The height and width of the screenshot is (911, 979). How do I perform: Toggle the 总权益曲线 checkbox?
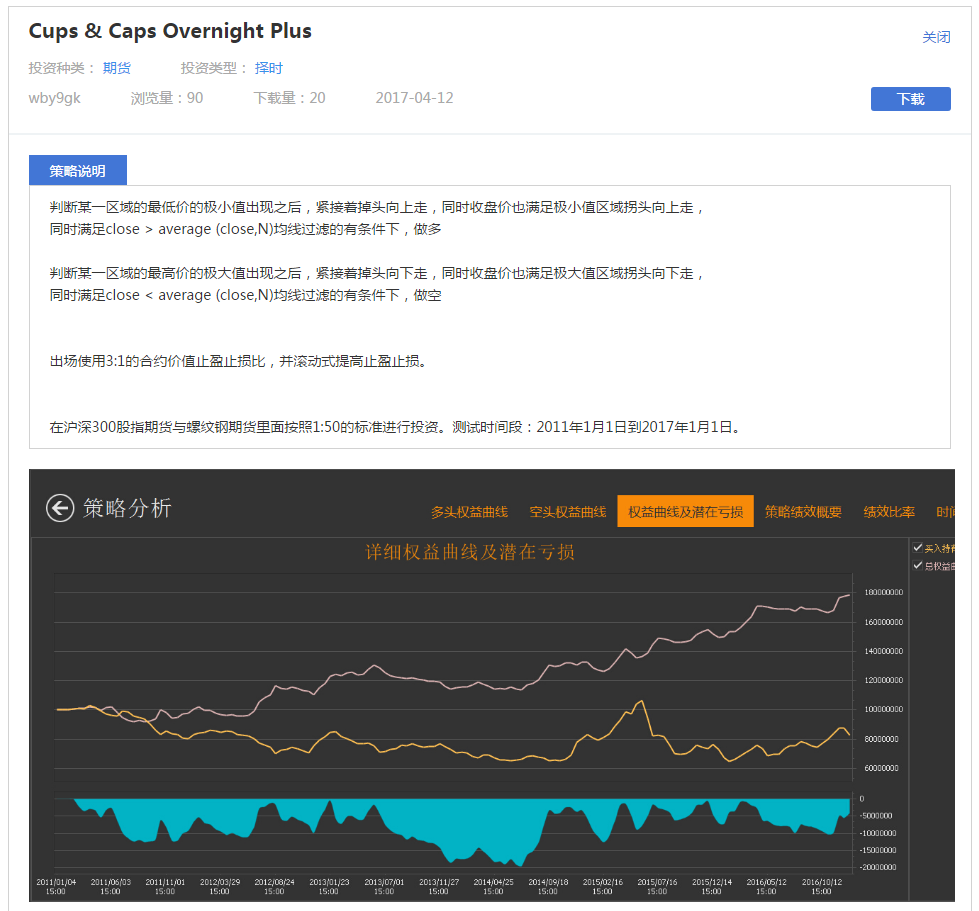918,565
